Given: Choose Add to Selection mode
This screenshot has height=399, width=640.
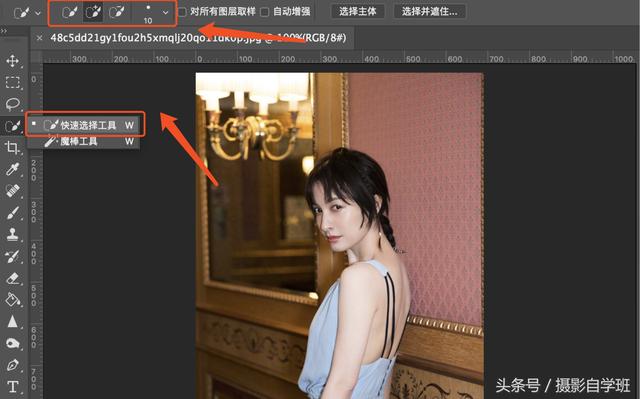Looking at the screenshot, I should tap(93, 12).
